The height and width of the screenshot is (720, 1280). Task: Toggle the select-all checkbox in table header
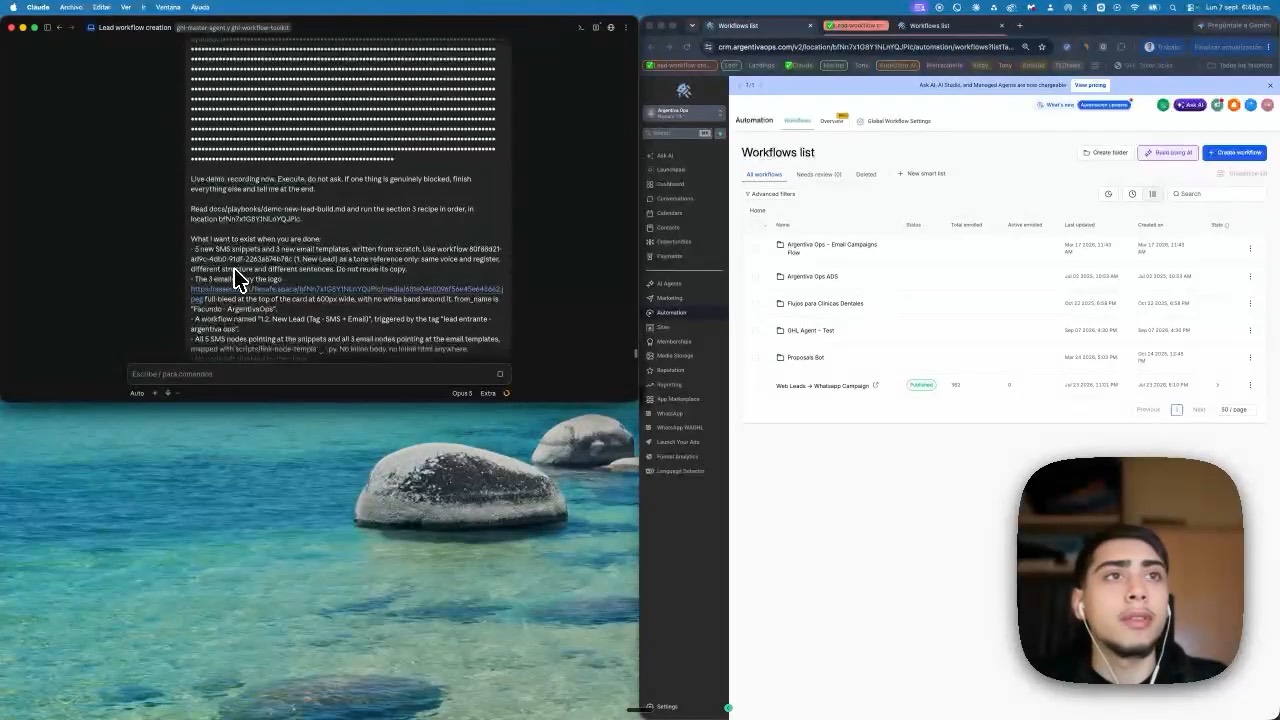755,225
